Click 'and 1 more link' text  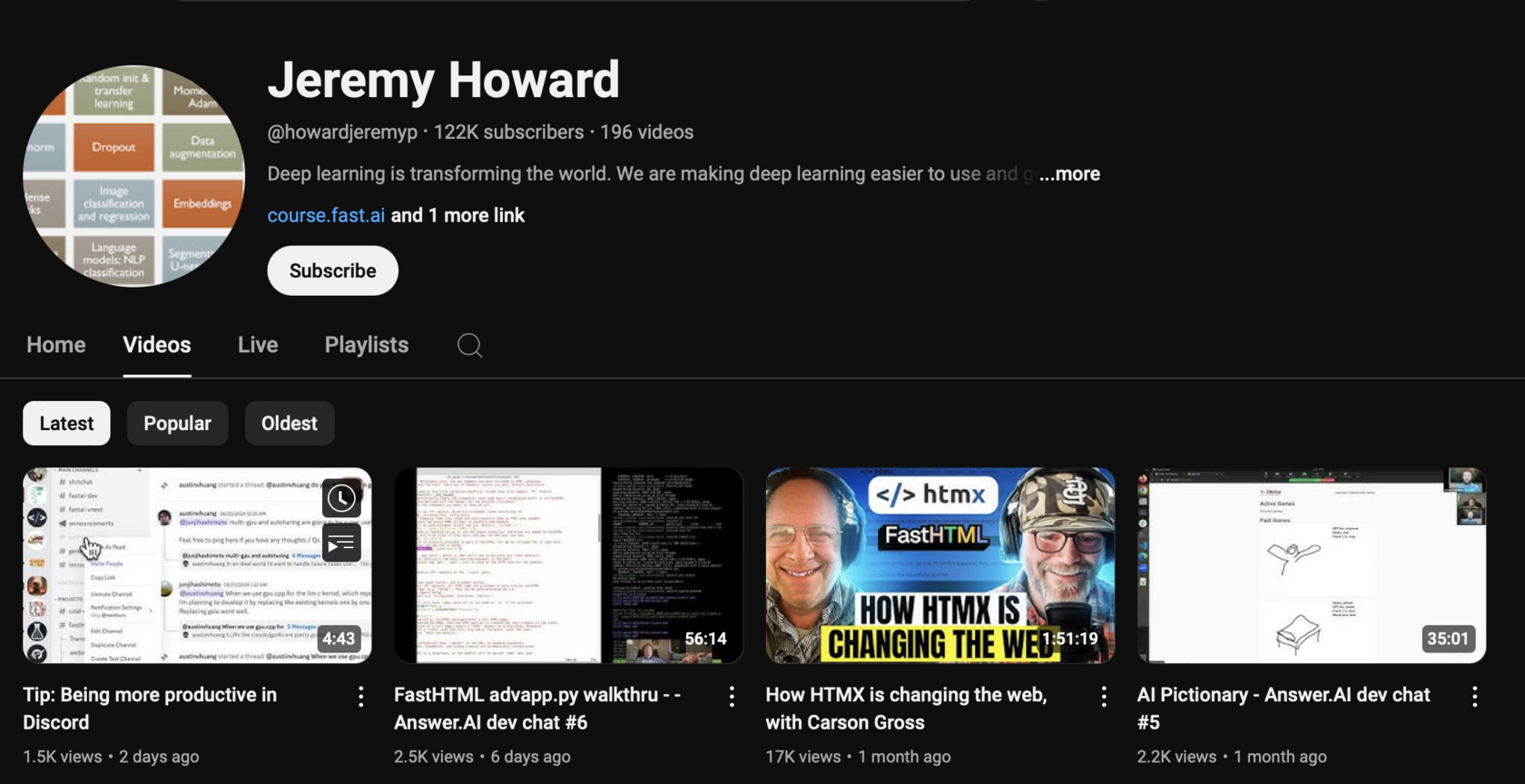point(457,215)
